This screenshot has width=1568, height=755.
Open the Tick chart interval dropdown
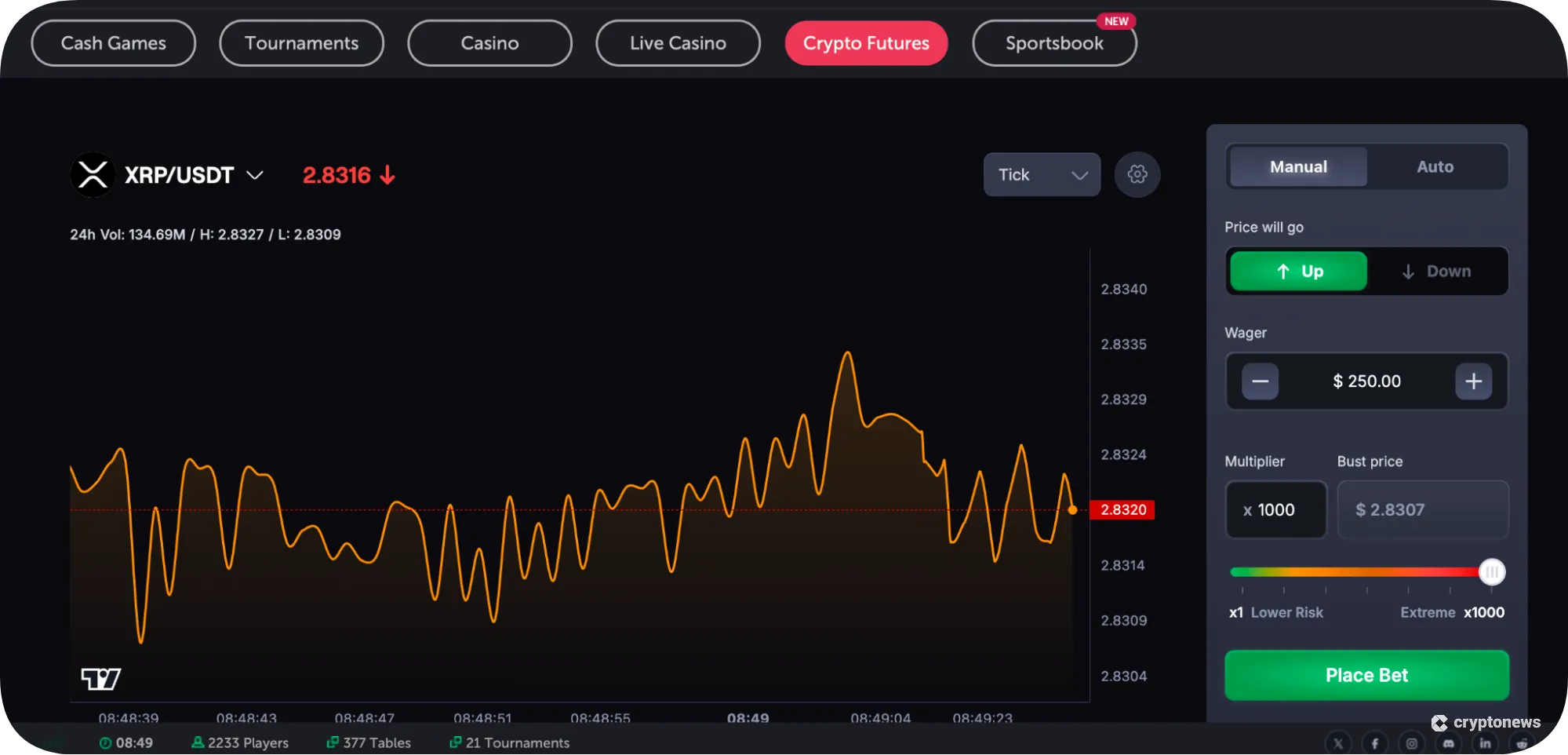[x=1041, y=174]
